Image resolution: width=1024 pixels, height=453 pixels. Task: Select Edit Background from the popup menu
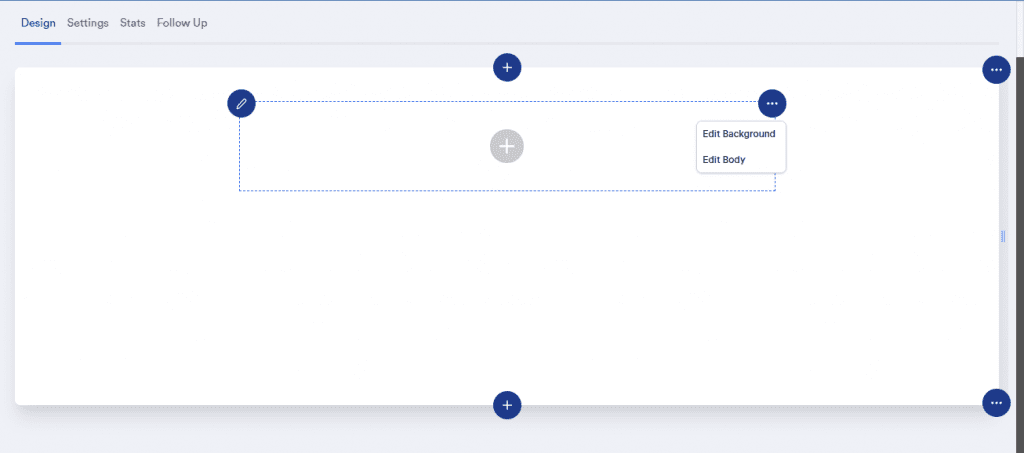pyautogui.click(x=739, y=134)
